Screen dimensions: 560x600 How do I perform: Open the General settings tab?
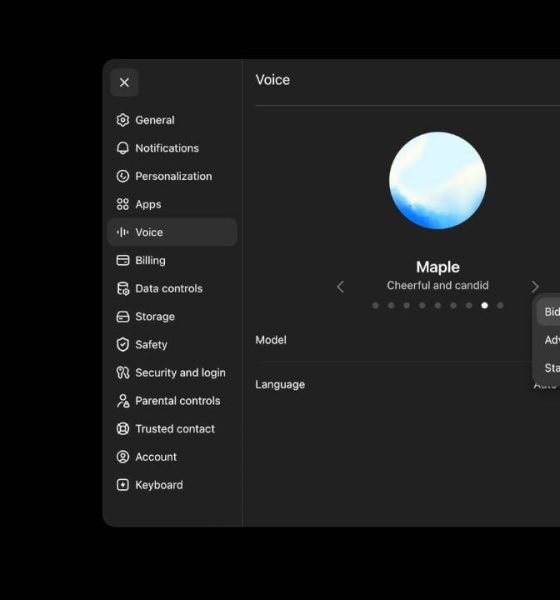pos(172,120)
